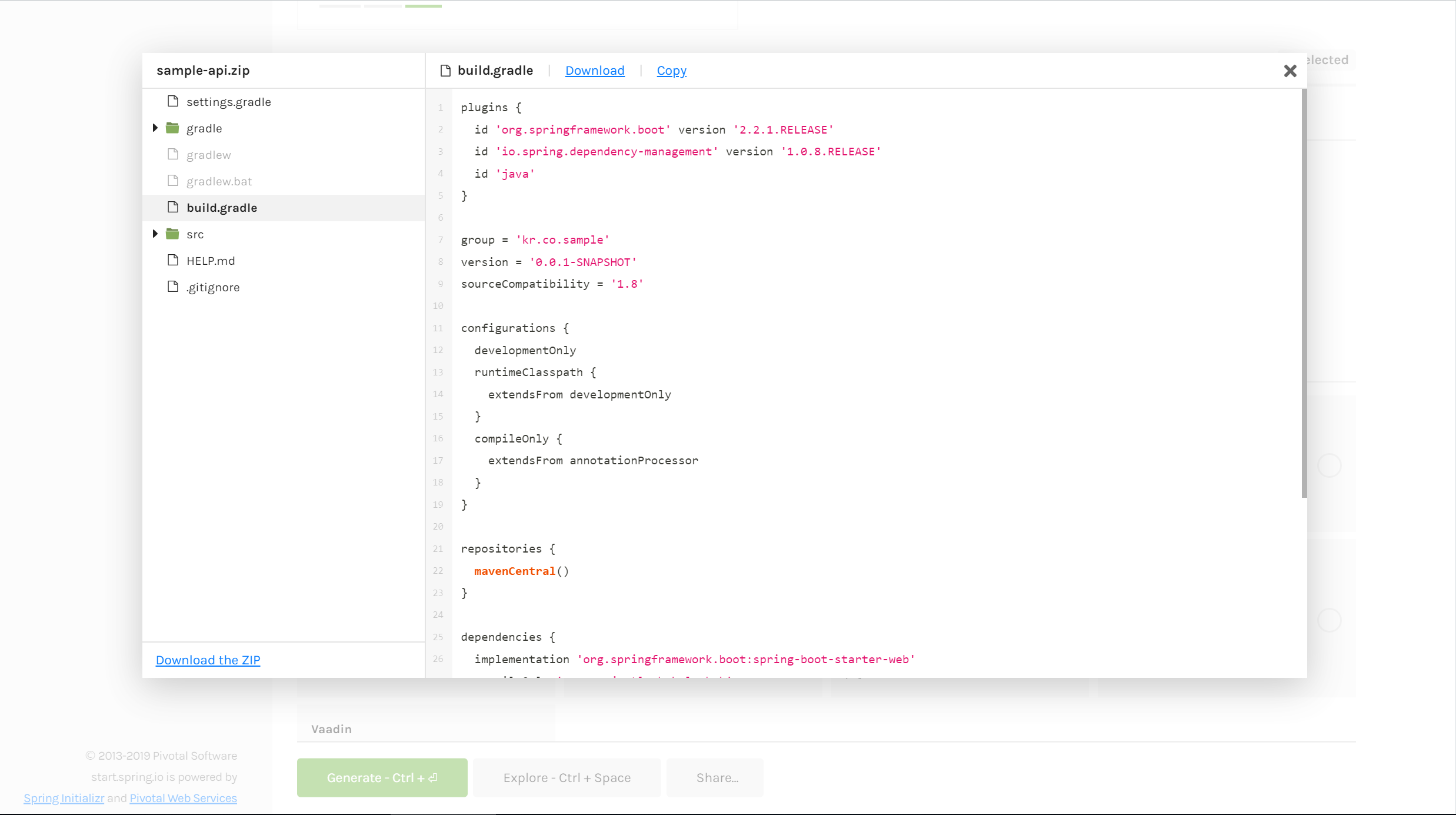This screenshot has height=815, width=1456.
Task: Click the gradlew file icon
Action: click(x=172, y=154)
